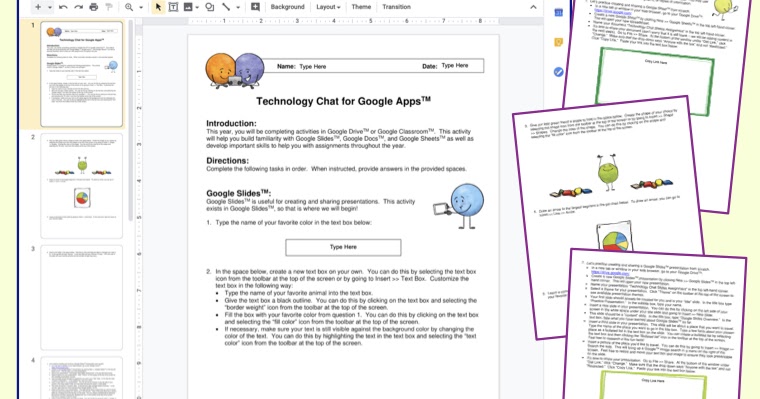Select the text box tool
The image size is (760, 399).
pos(173,7)
